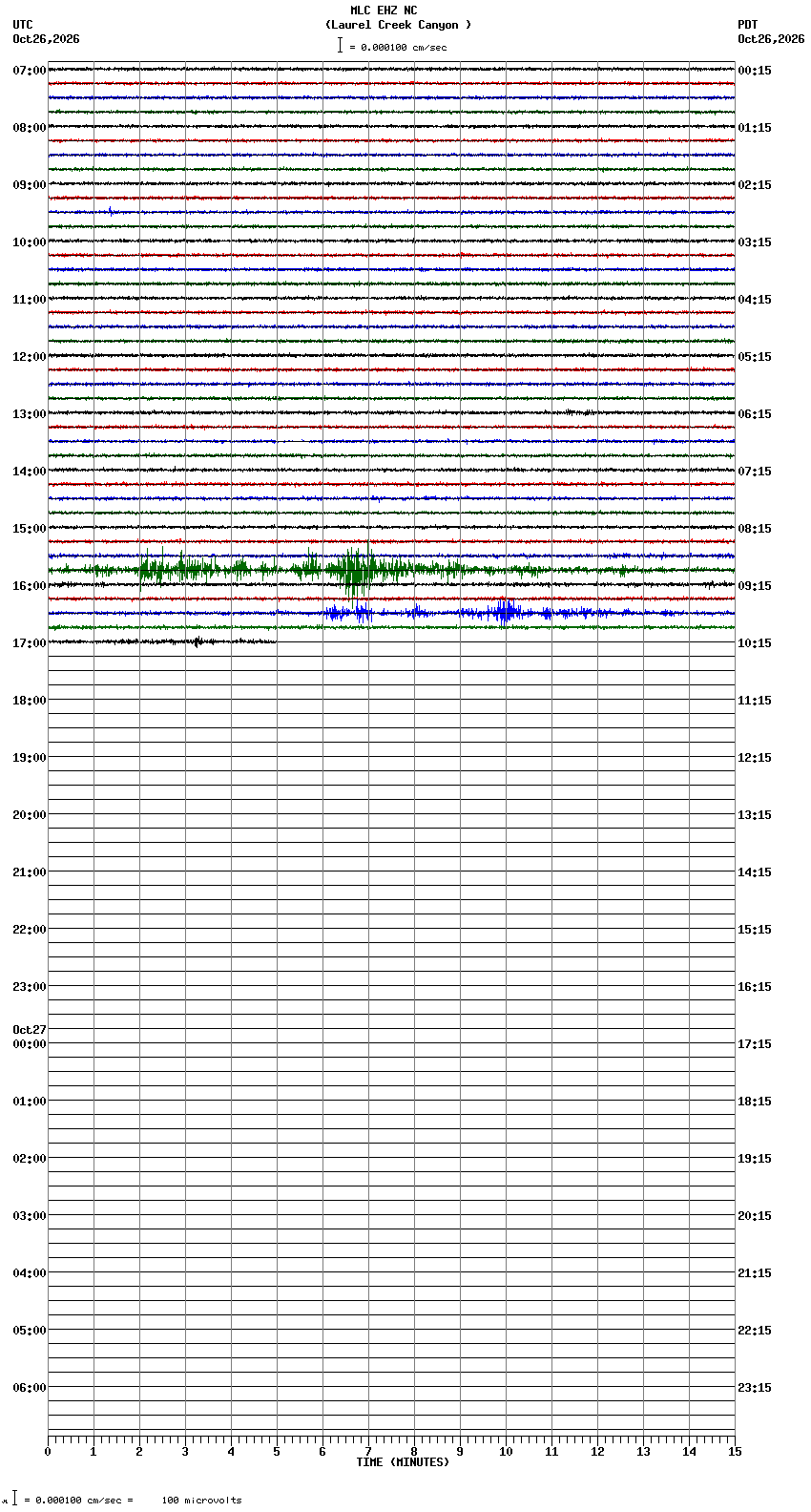Click the '05:15' PDT time label
Screen dimensions: 811x1512
pyautogui.click(x=755, y=357)
